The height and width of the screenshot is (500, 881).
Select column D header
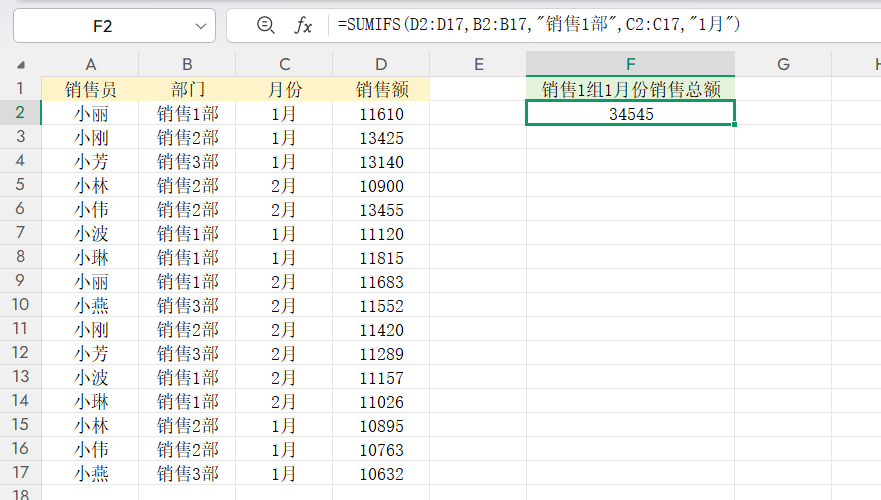point(381,64)
